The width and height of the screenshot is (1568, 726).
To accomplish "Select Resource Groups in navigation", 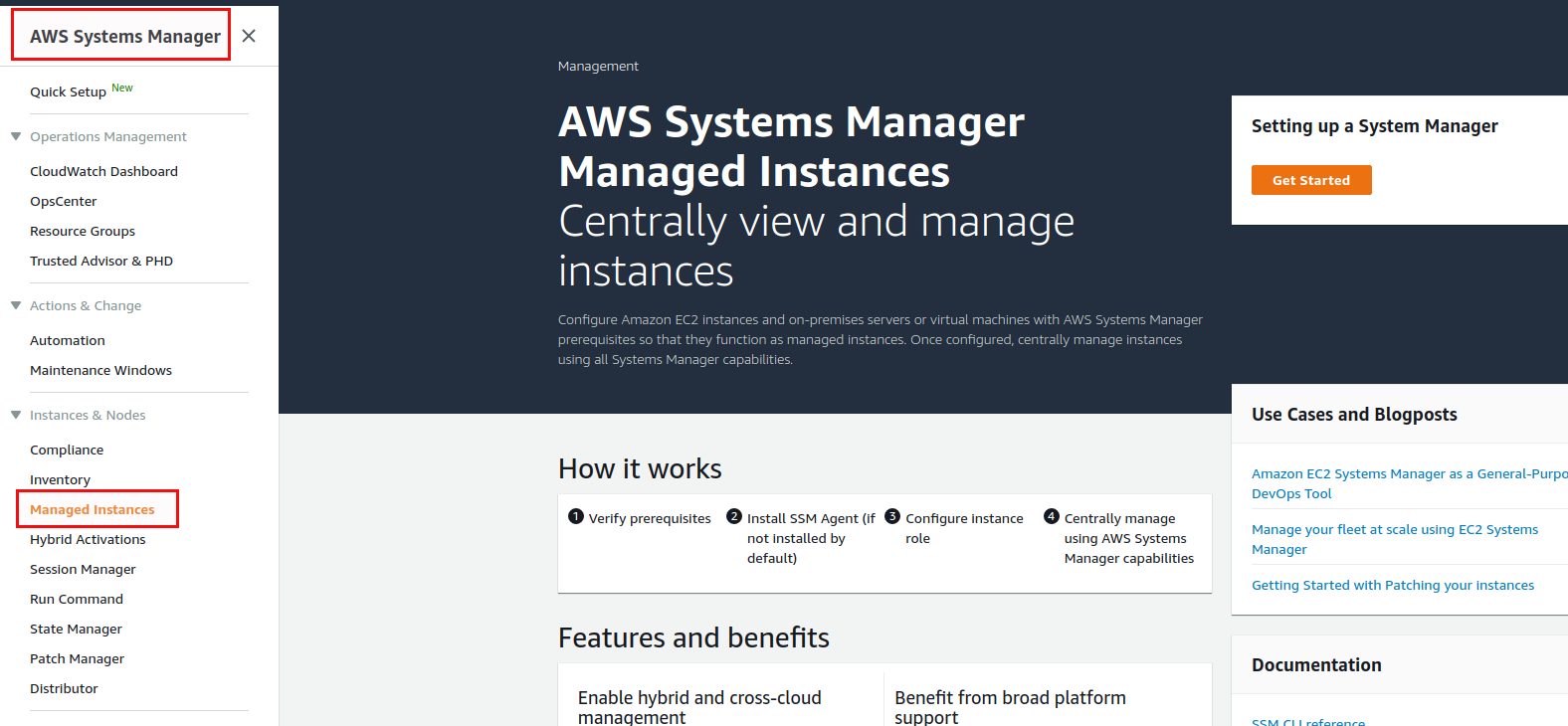I will tap(83, 231).
